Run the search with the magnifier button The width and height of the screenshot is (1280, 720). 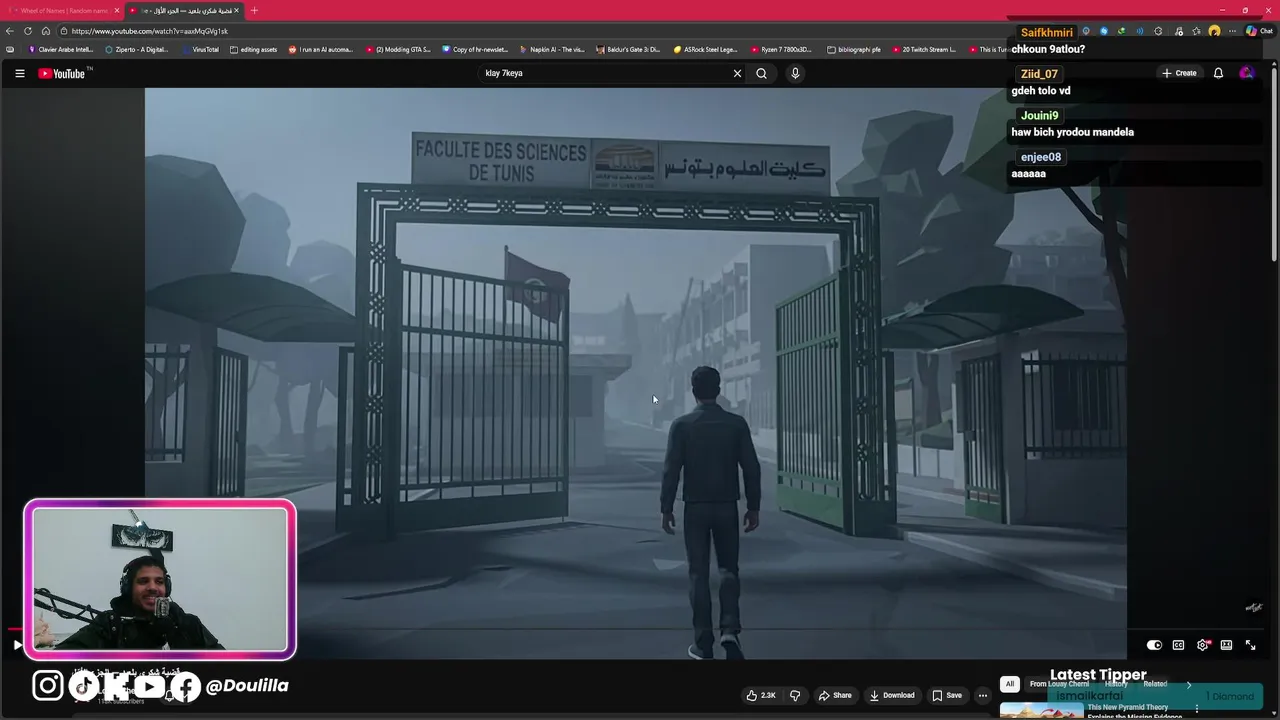pyautogui.click(x=761, y=73)
